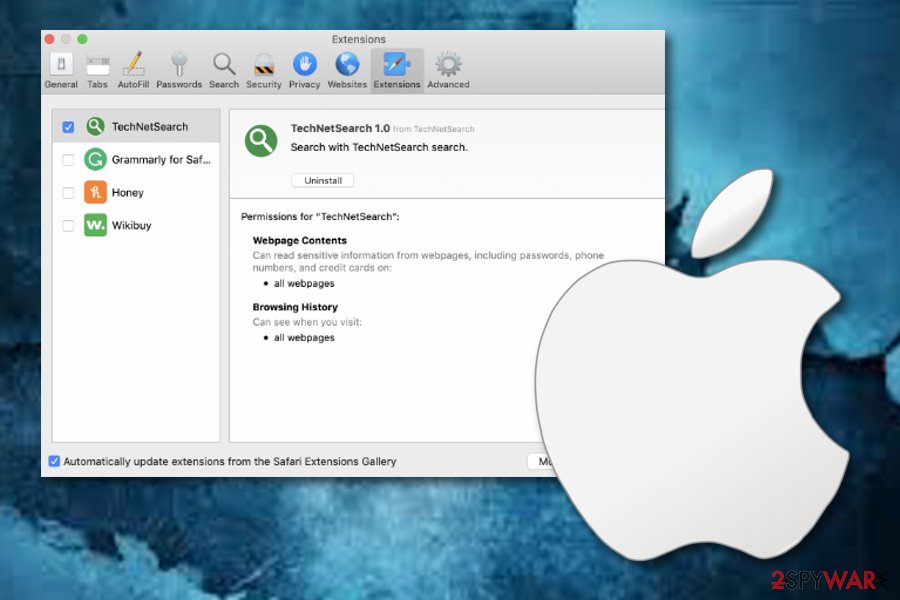The width and height of the screenshot is (900, 600).
Task: Open the Passwords preferences pane
Action: click(x=179, y=70)
